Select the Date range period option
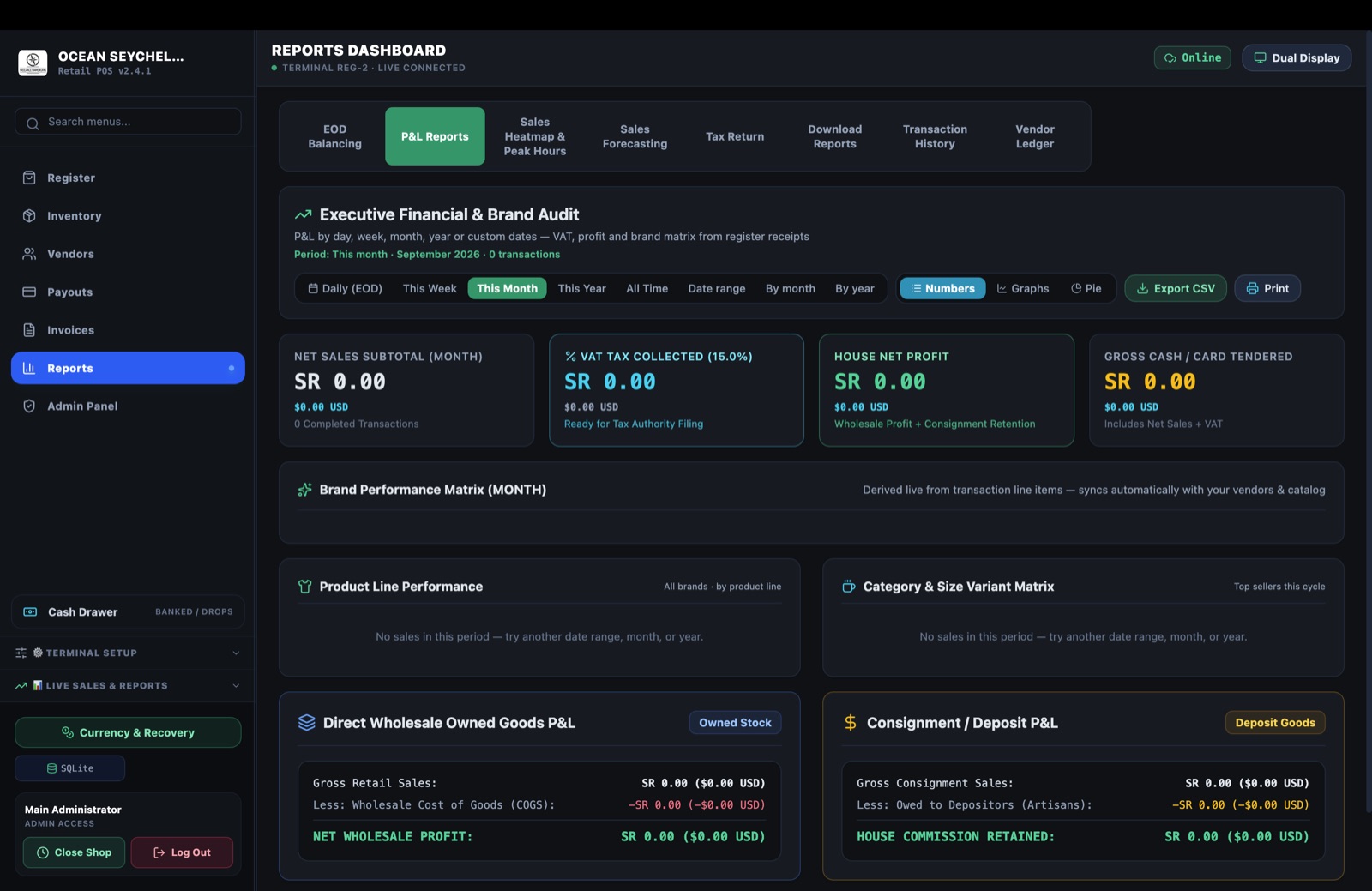The height and width of the screenshot is (891, 1372). (x=717, y=288)
